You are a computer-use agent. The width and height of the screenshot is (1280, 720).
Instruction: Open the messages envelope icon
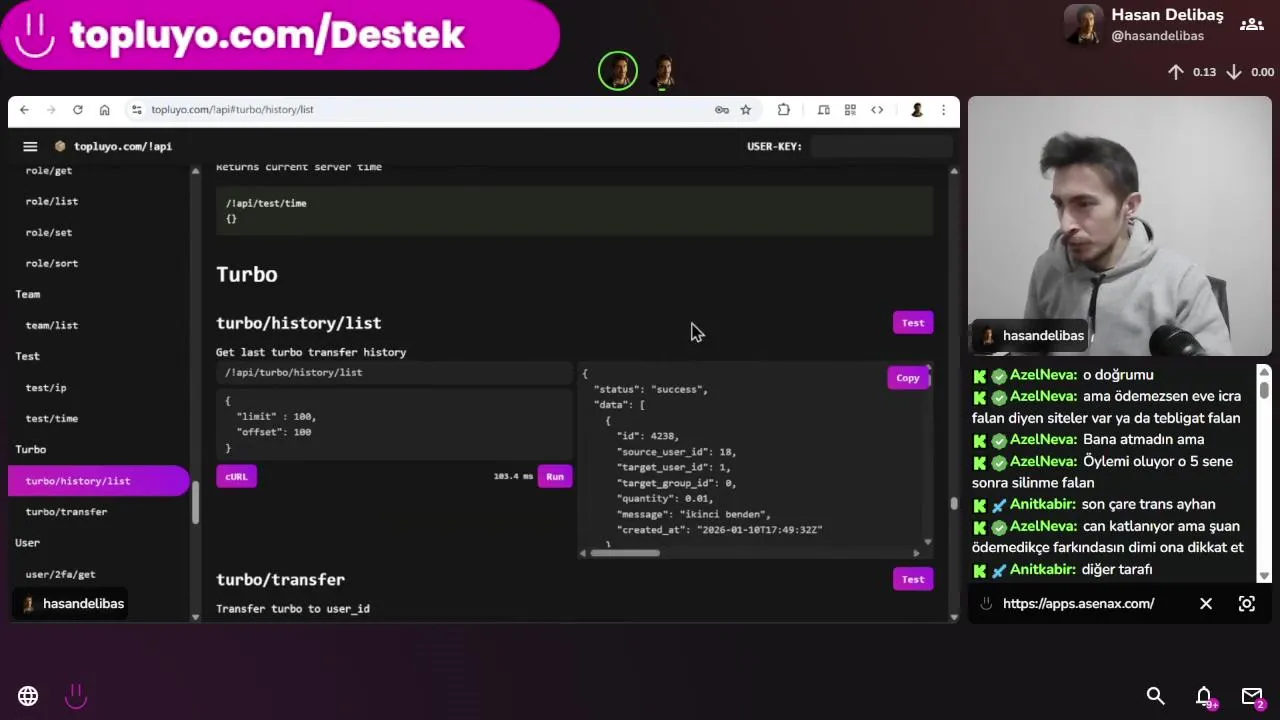click(x=1252, y=696)
